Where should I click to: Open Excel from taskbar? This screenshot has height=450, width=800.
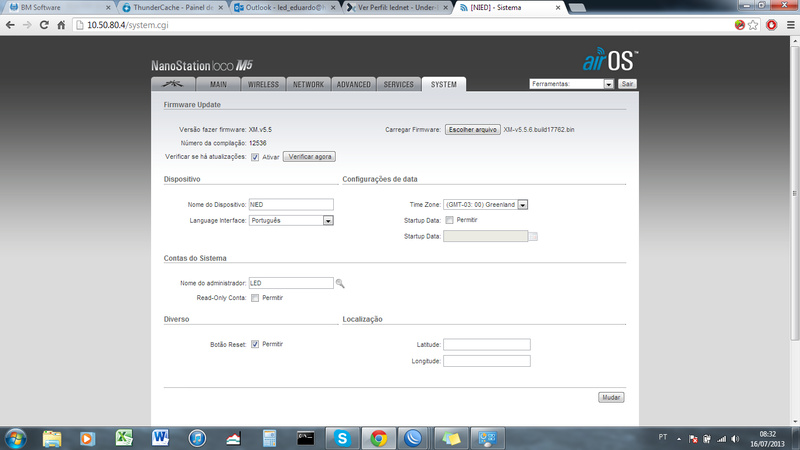(124, 438)
